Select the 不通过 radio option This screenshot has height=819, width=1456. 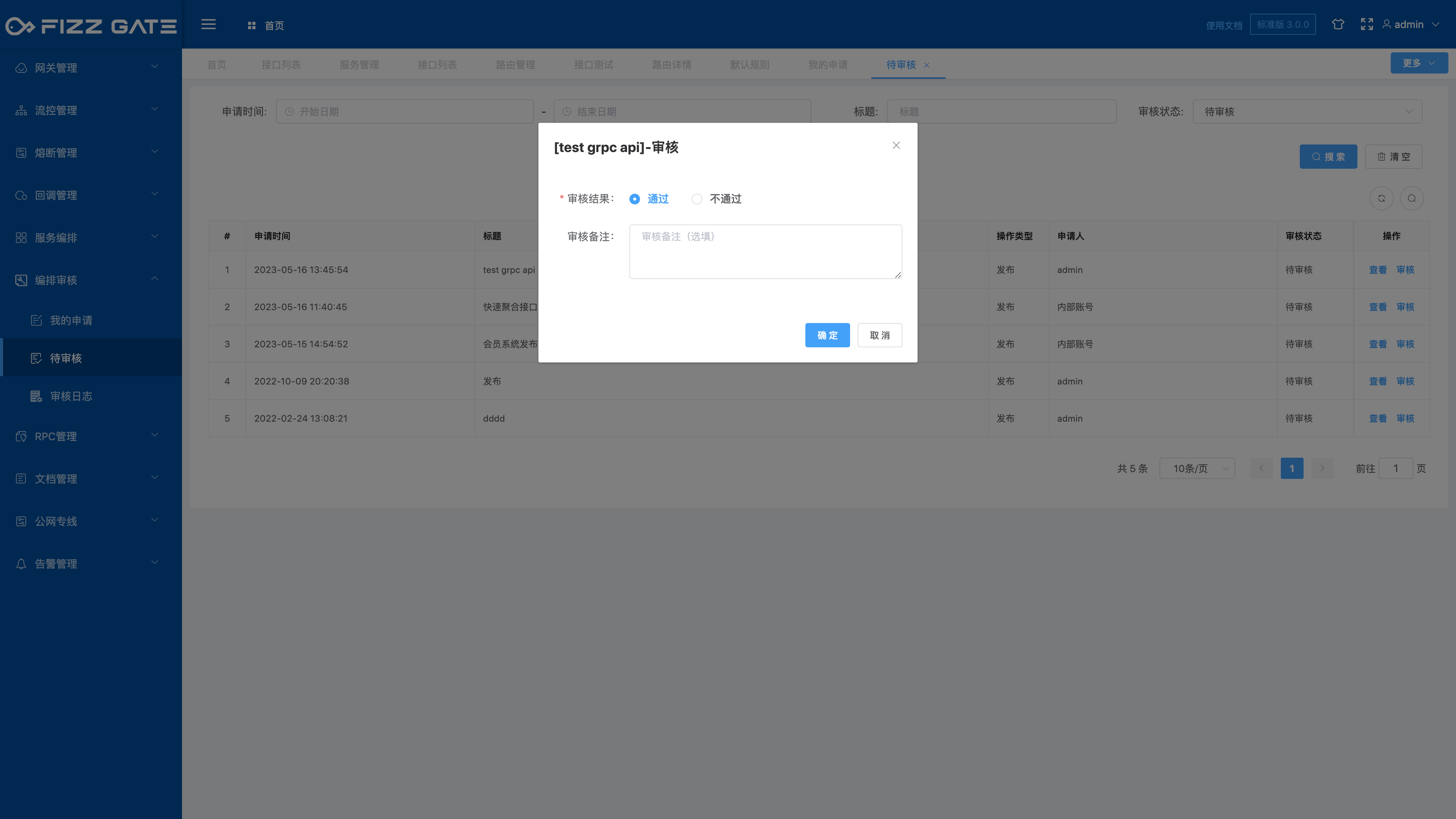pos(697,199)
